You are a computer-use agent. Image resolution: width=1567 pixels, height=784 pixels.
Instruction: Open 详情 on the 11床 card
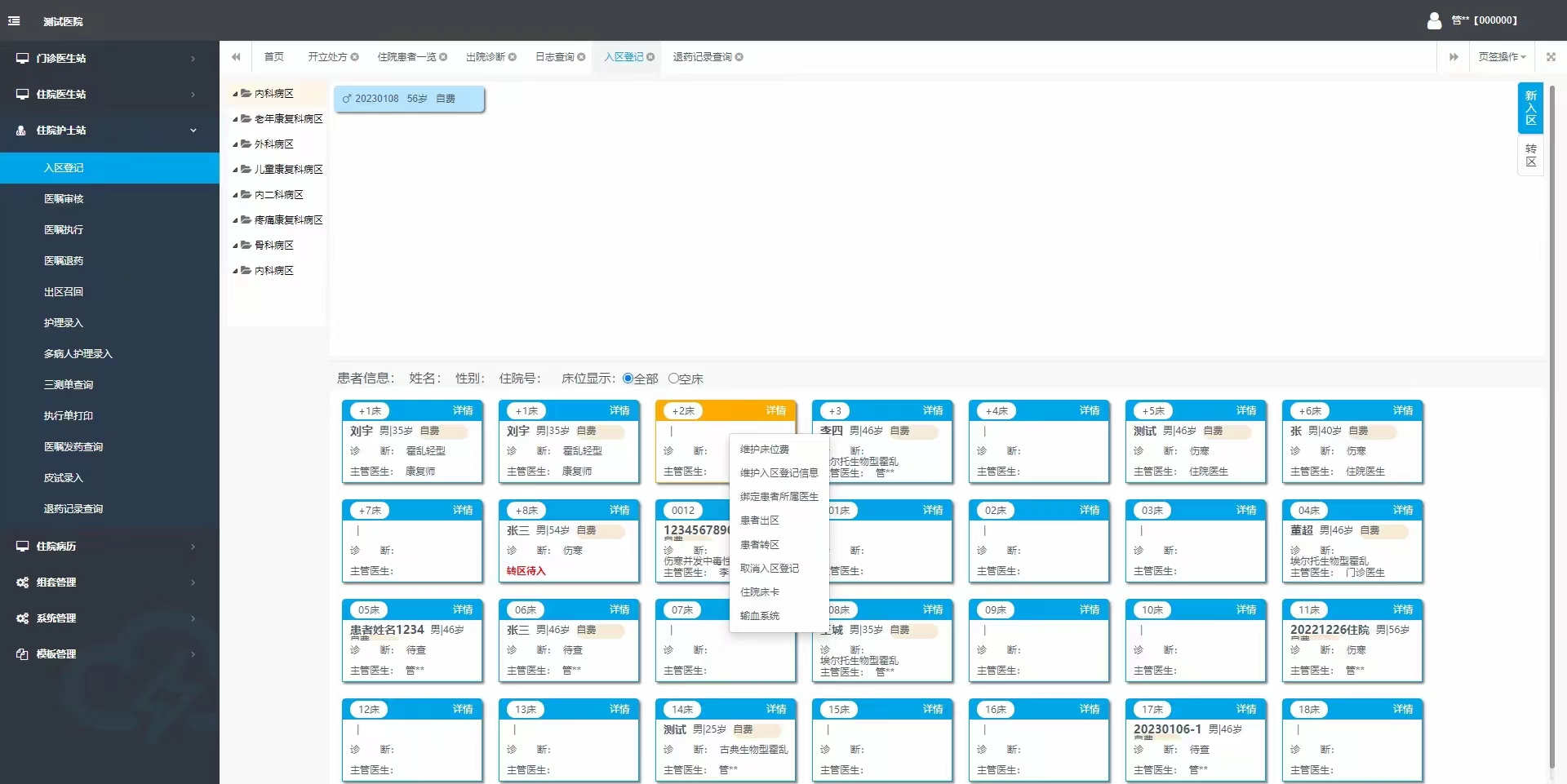coord(1403,609)
